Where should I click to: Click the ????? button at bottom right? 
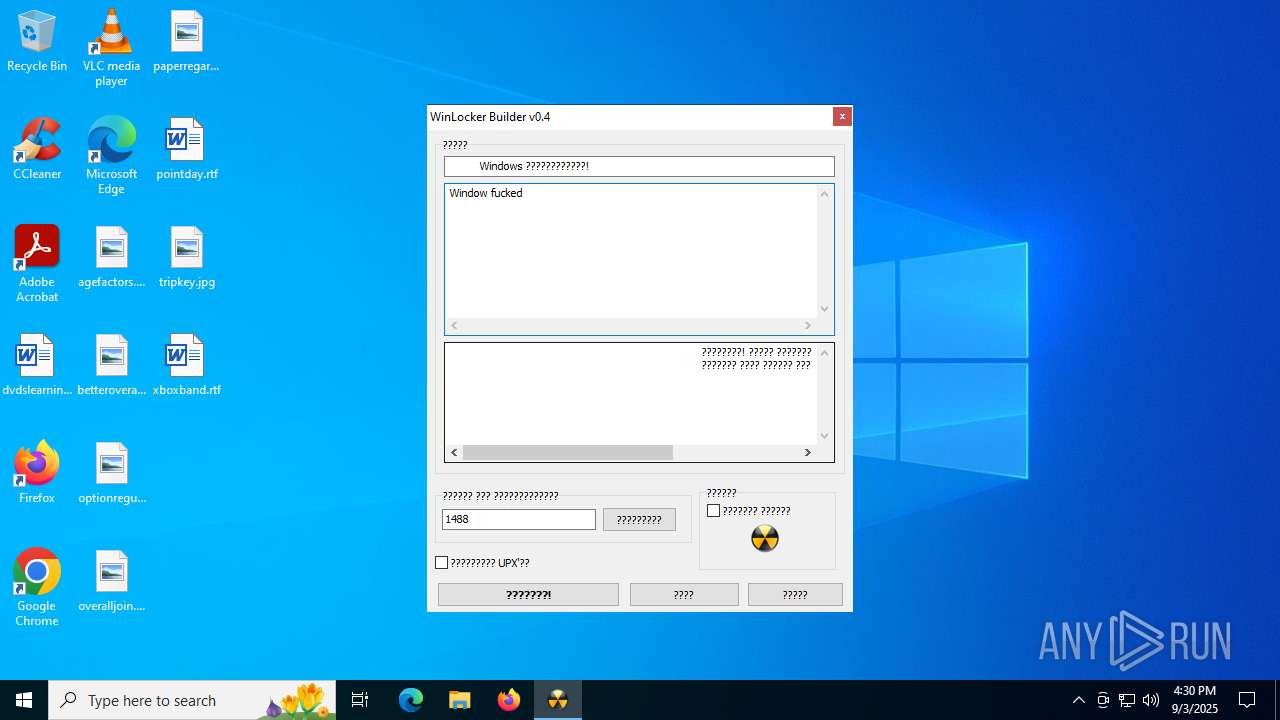click(795, 595)
